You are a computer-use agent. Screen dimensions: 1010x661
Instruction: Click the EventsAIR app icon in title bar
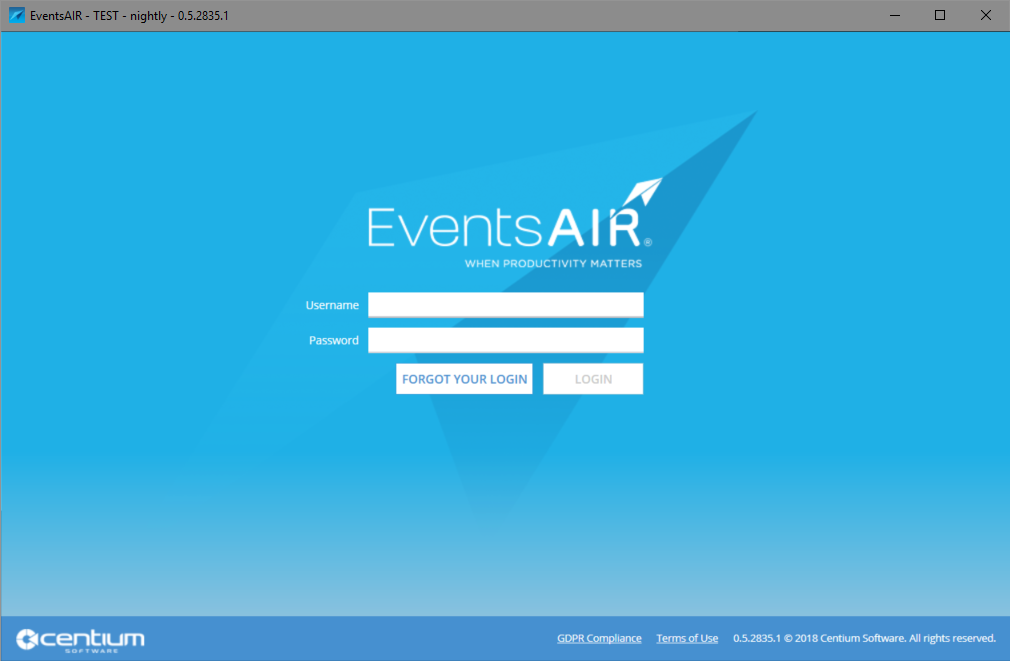click(x=16, y=15)
